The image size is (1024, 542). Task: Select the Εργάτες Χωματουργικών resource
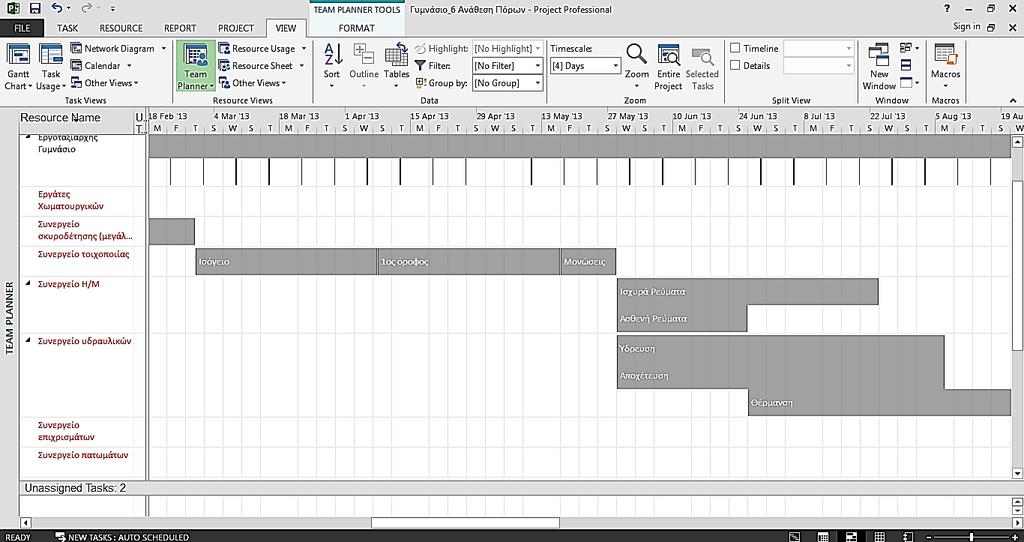pyautogui.click(x=71, y=200)
